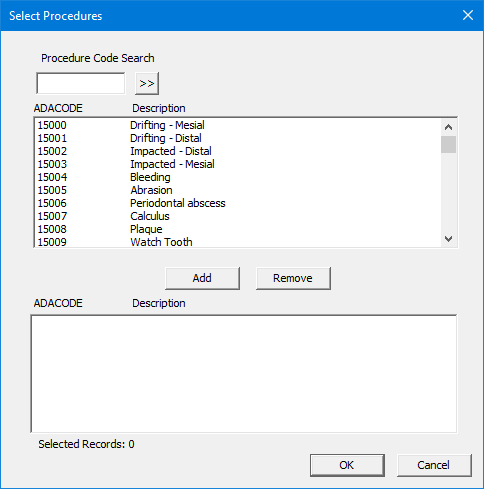Click the scrollbar down arrow
Image resolution: width=484 pixels, height=489 pixels.
pyautogui.click(x=448, y=239)
